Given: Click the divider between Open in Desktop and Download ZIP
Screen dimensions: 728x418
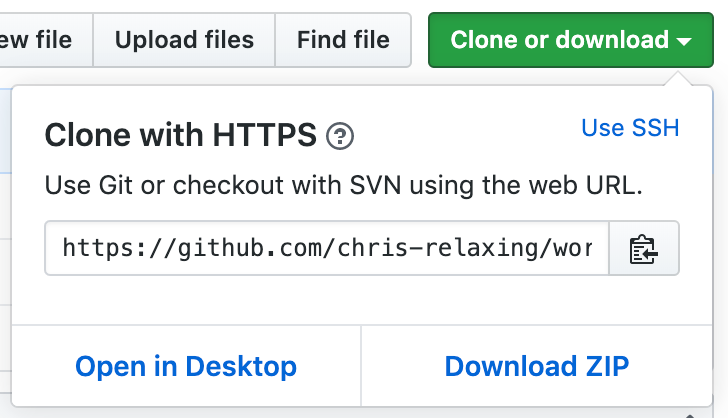Looking at the screenshot, I should click(x=361, y=366).
